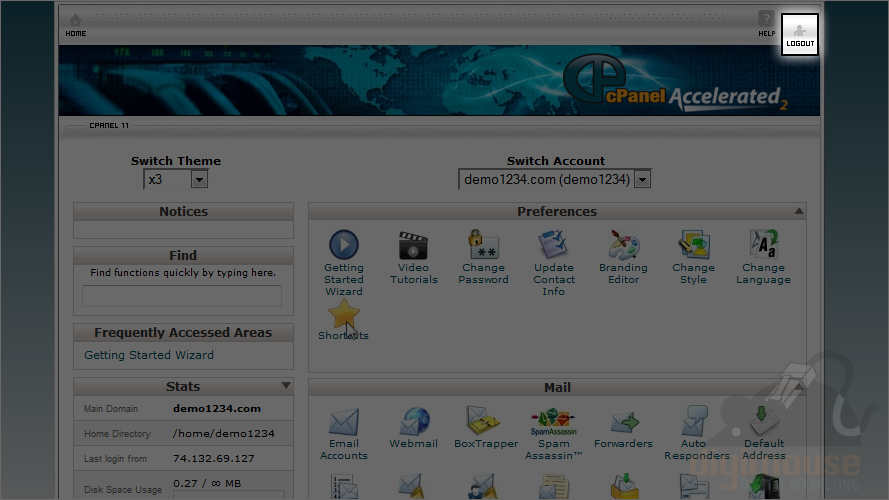Click the Find functions search field
This screenshot has height=500, width=889.
182,296
